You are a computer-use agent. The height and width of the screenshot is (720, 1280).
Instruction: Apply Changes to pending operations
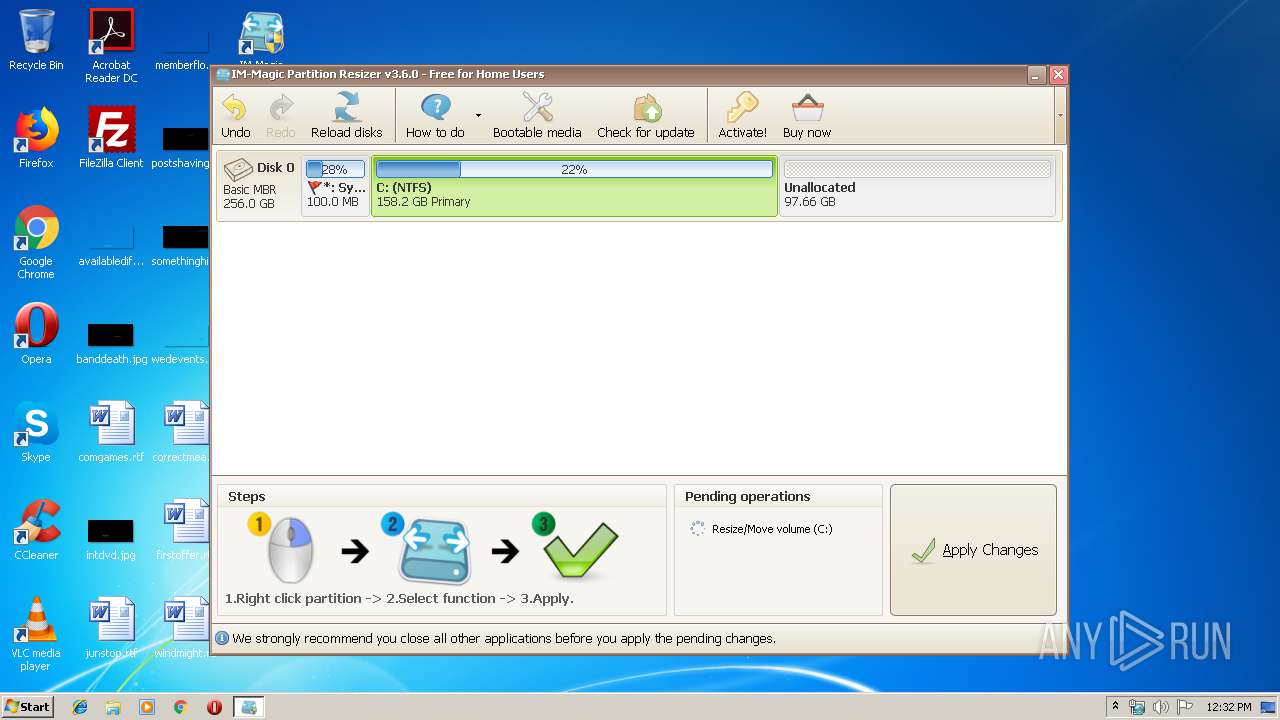[x=973, y=550]
